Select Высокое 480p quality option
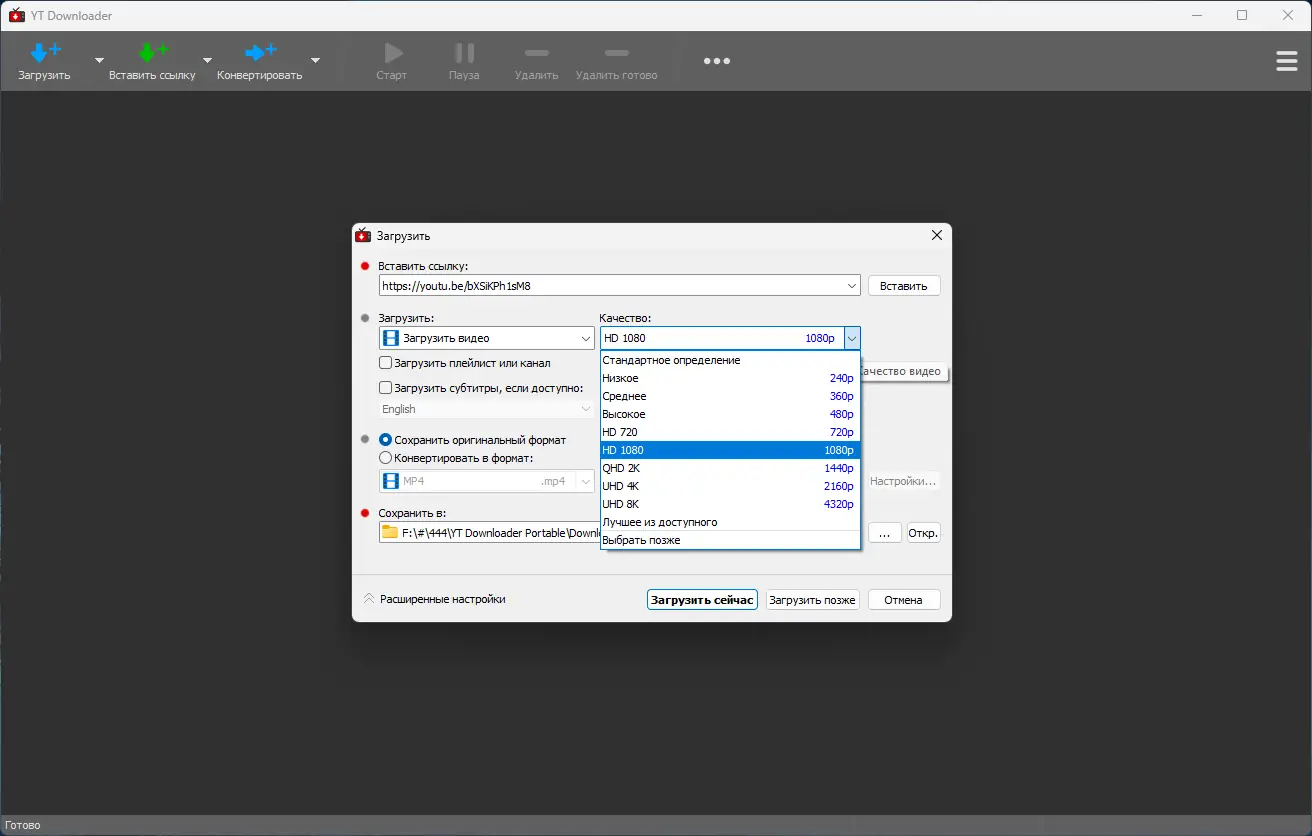The width and height of the screenshot is (1312, 836). coord(730,414)
